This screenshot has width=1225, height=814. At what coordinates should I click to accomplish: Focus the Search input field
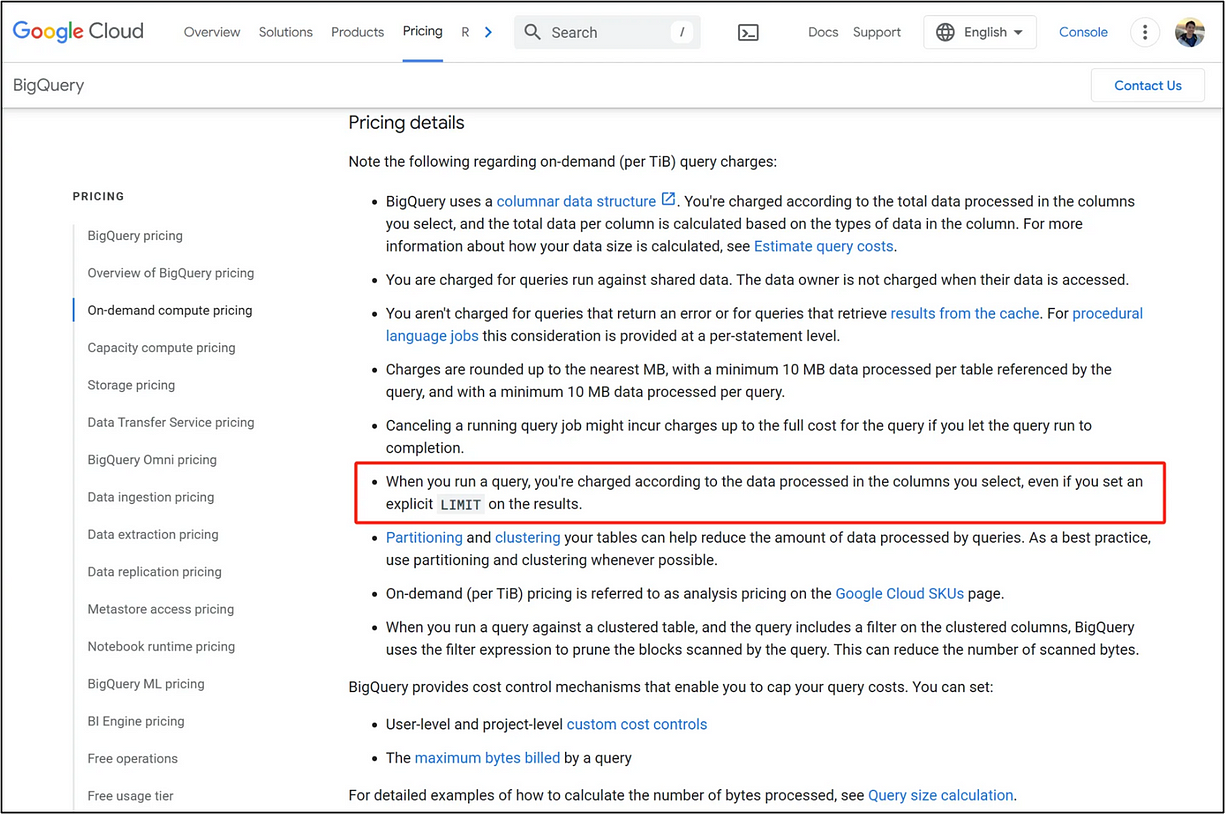[x=607, y=32]
